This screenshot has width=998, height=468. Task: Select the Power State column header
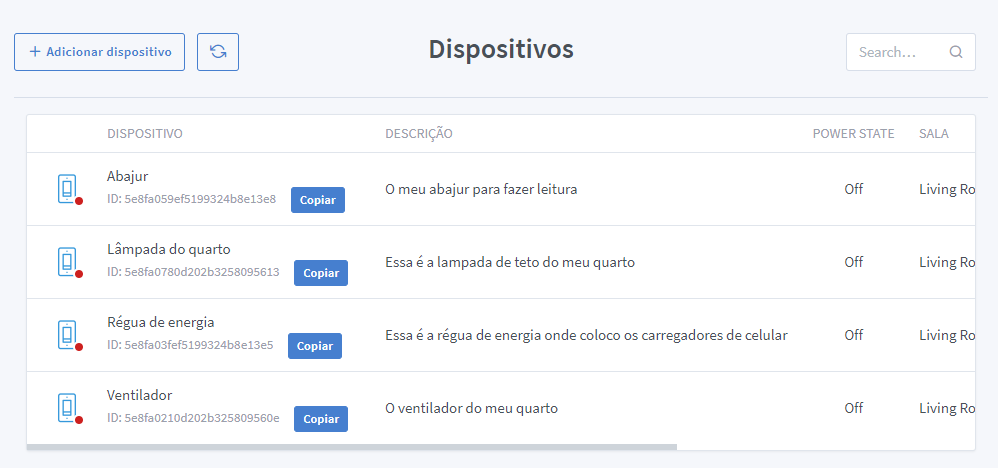[853, 134]
